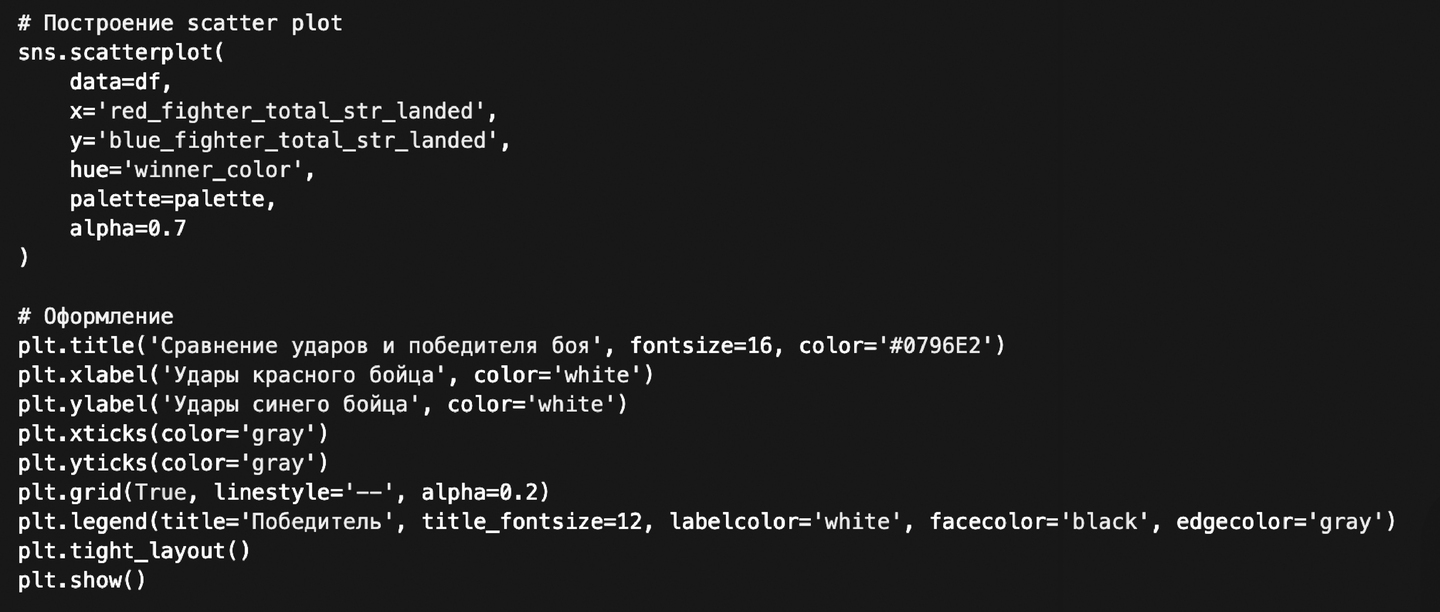Screen dimensions: 1440x612
Task: Click the plt.xticks(color='gray') line
Action: coord(173,434)
